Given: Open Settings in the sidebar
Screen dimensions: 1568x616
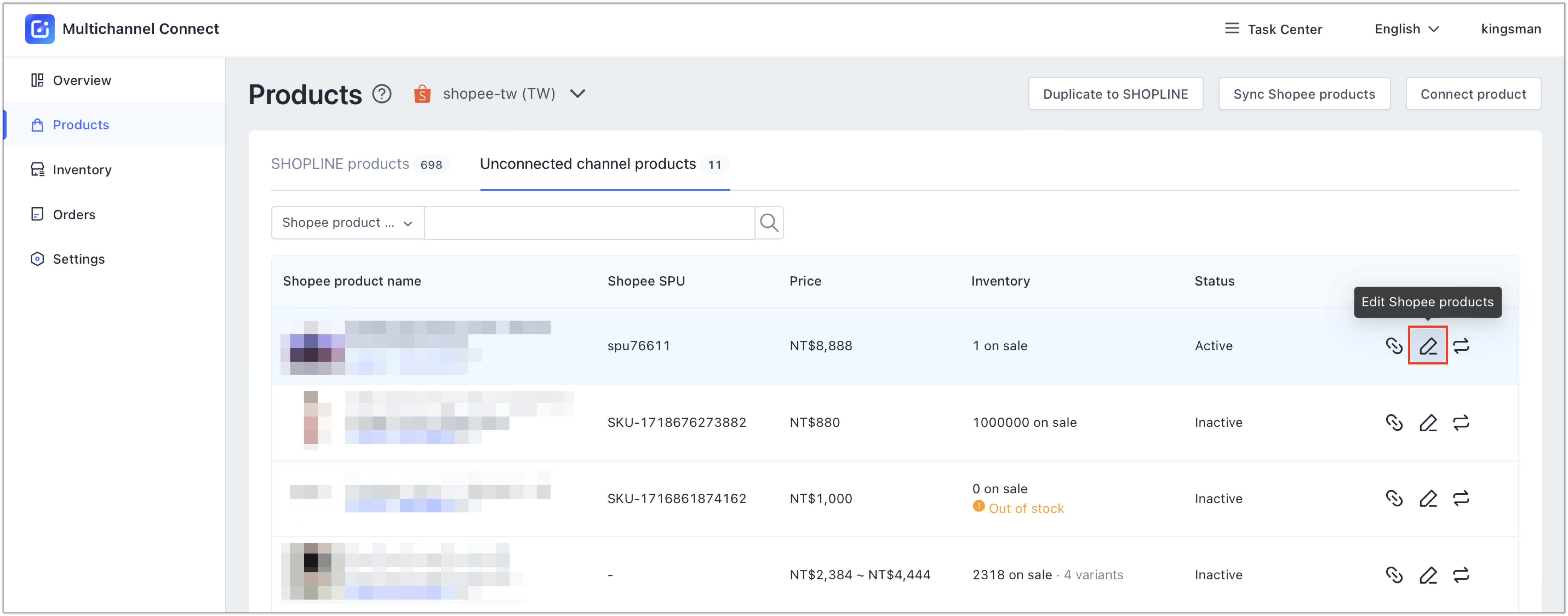Looking at the screenshot, I should click(x=115, y=259).
